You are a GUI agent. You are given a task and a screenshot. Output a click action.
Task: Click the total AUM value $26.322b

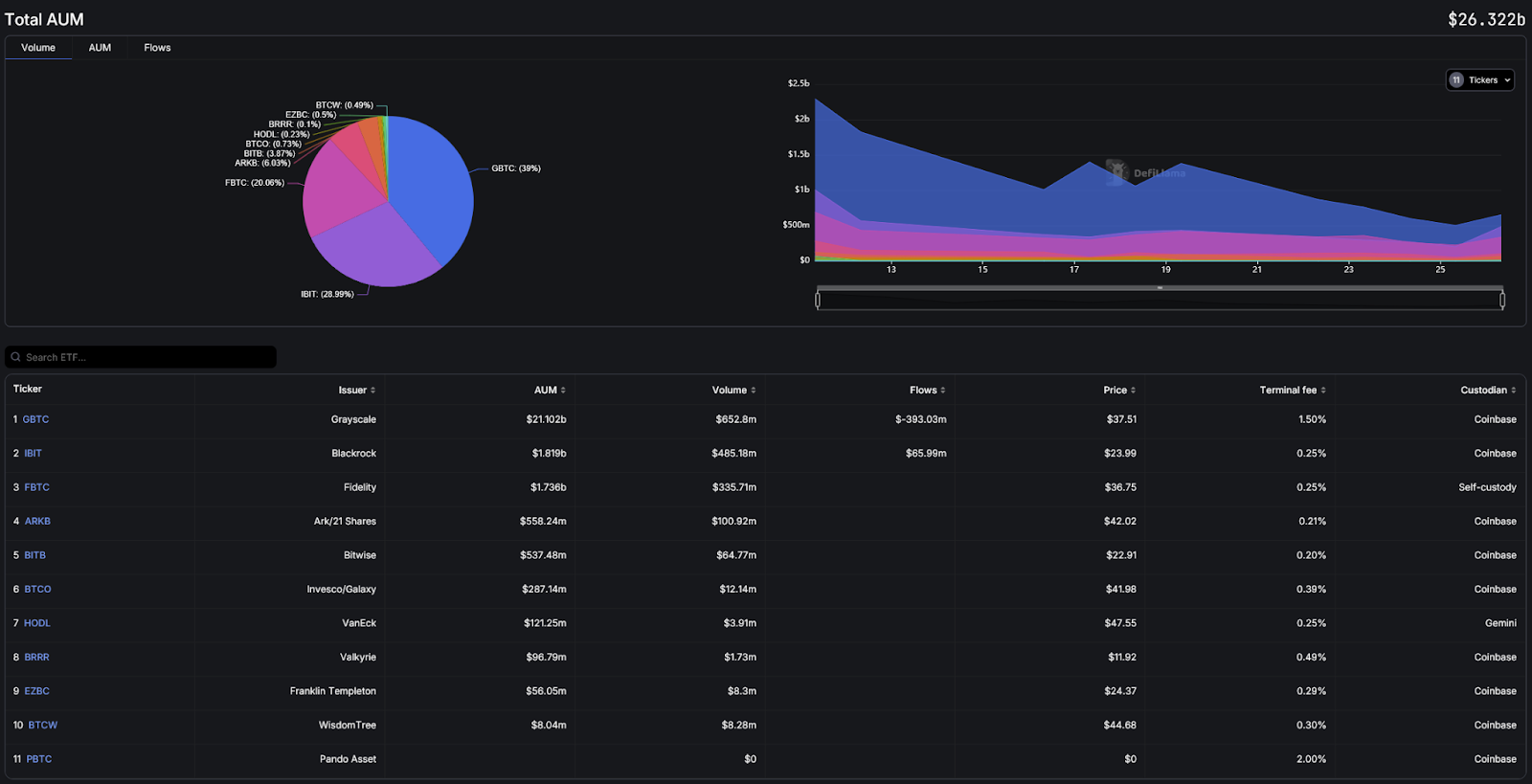tap(1486, 19)
